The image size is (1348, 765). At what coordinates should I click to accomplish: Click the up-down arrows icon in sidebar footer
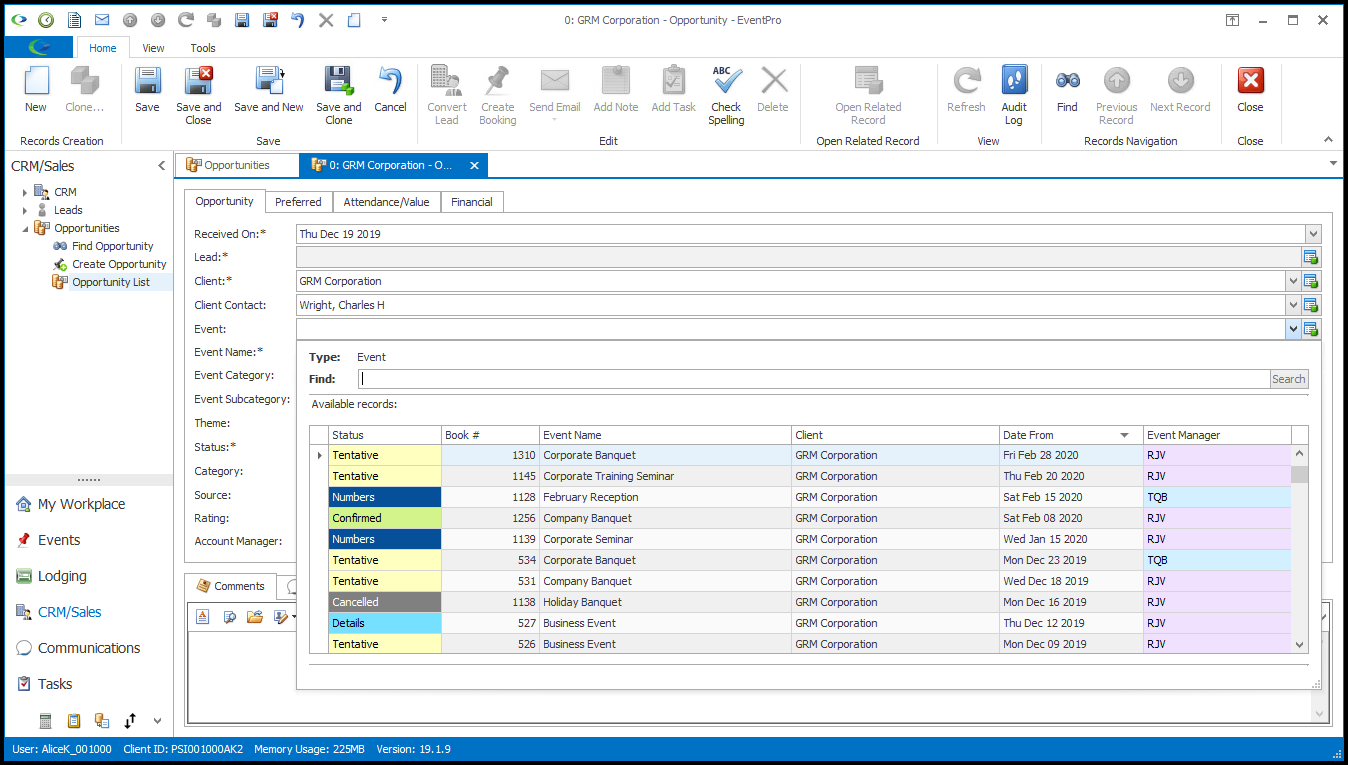(x=130, y=720)
